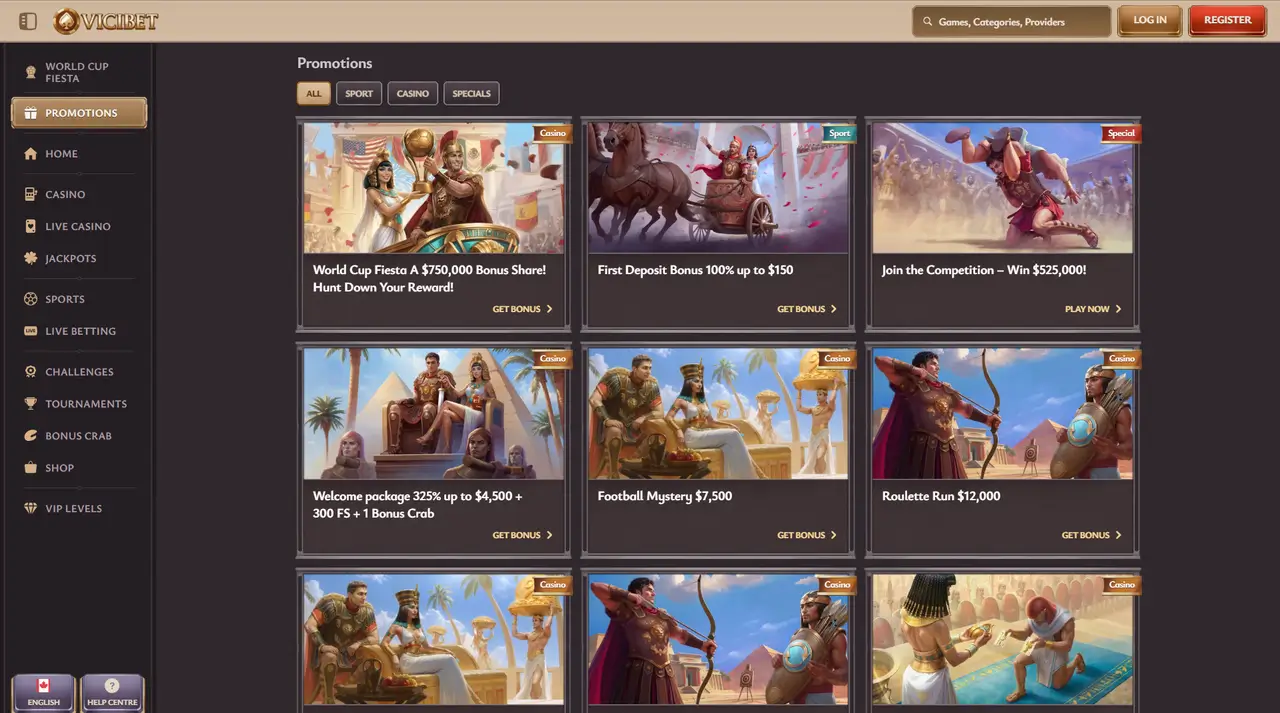This screenshot has width=1280, height=713.
Task: Open World Cup Fiesta promotion image
Action: 433,188
